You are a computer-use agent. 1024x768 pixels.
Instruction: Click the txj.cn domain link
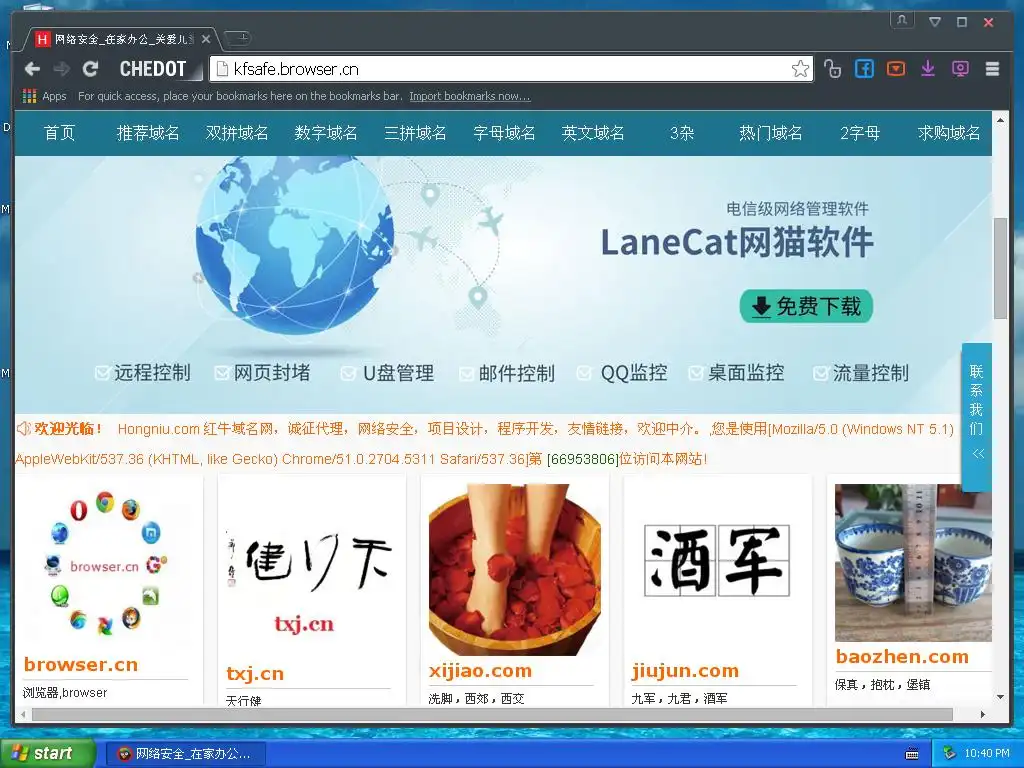coord(255,673)
